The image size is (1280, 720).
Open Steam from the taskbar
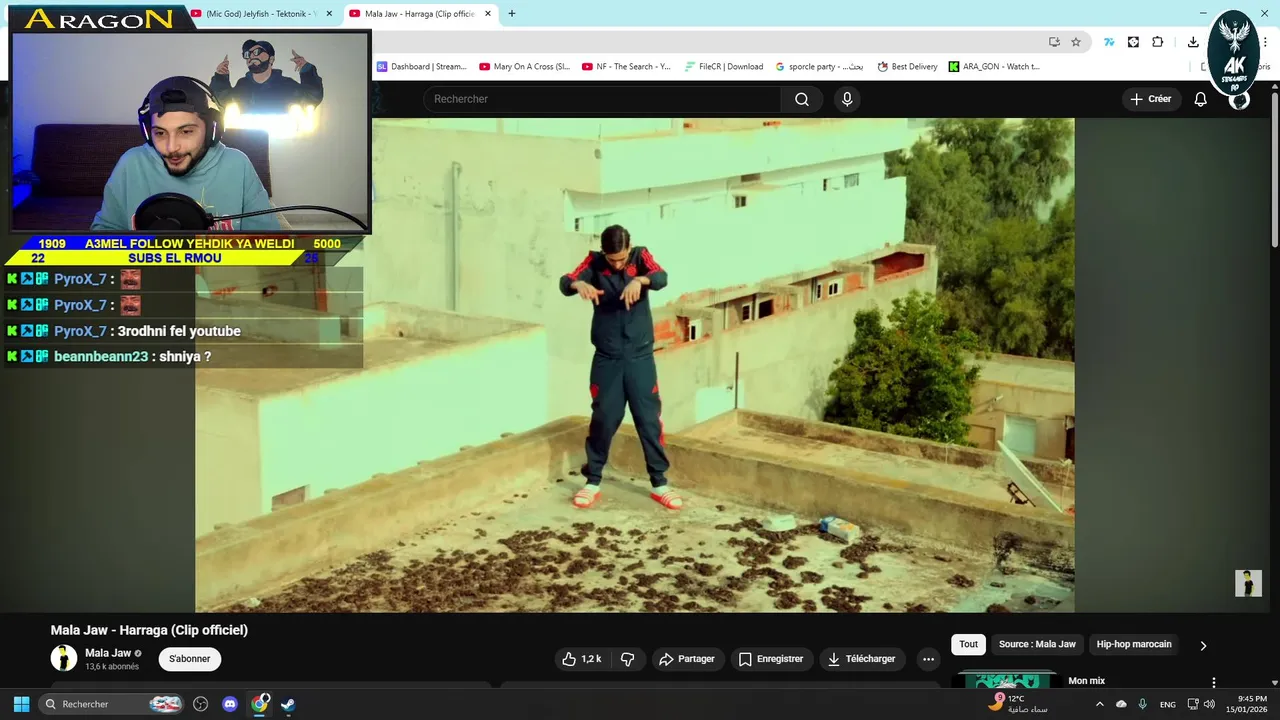(x=288, y=704)
